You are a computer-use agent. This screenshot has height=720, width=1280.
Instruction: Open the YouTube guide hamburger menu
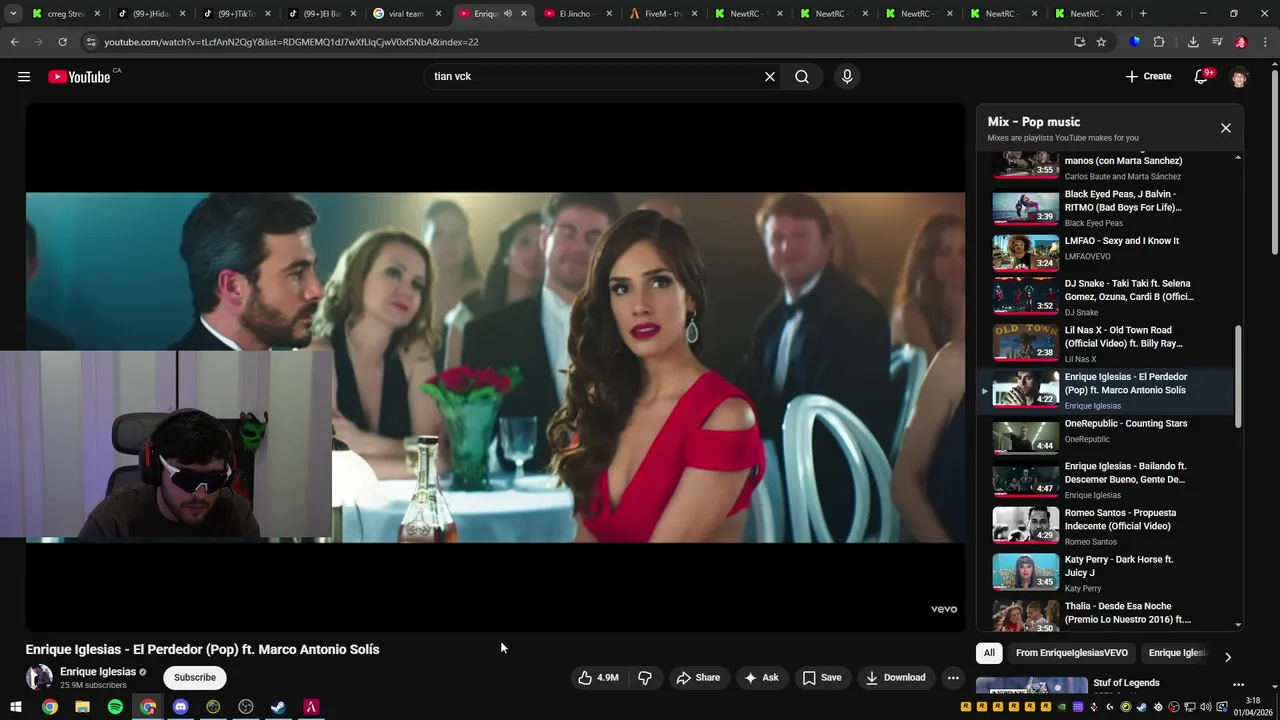pos(24,77)
